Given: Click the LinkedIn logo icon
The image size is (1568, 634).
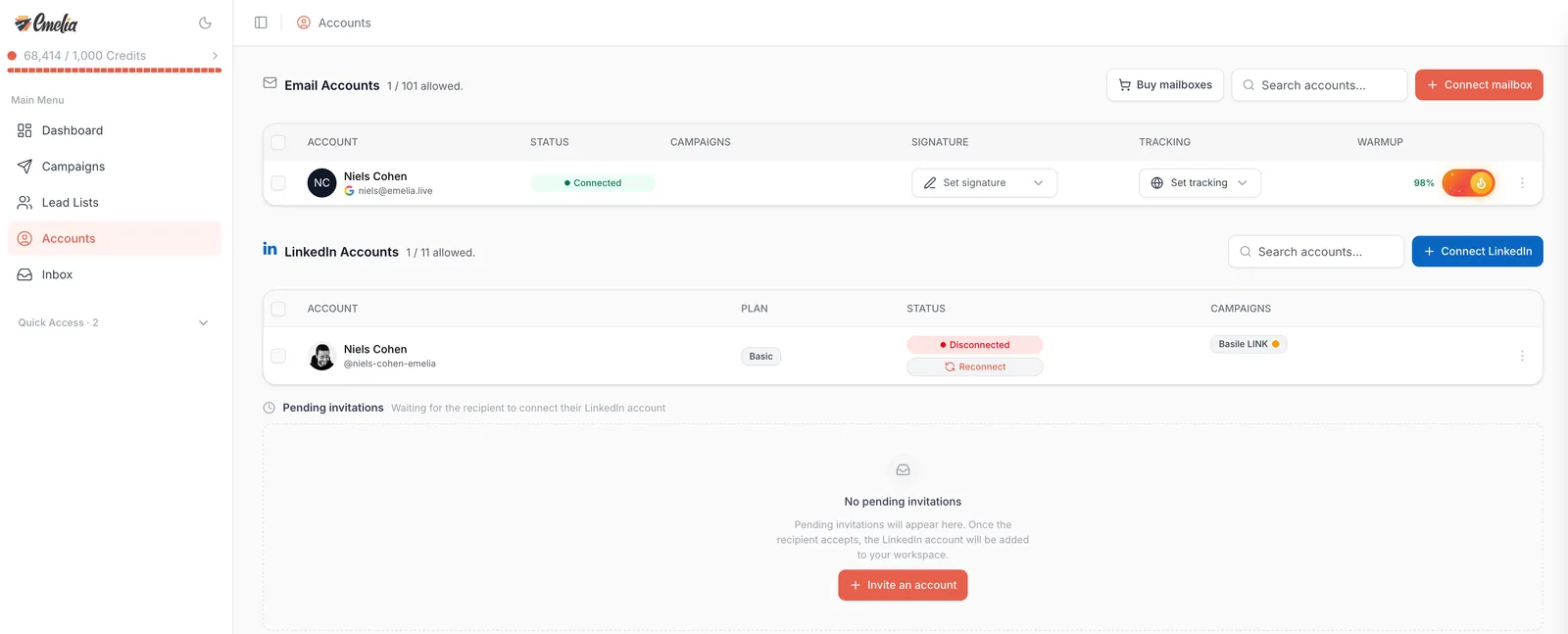Looking at the screenshot, I should coord(269,249).
